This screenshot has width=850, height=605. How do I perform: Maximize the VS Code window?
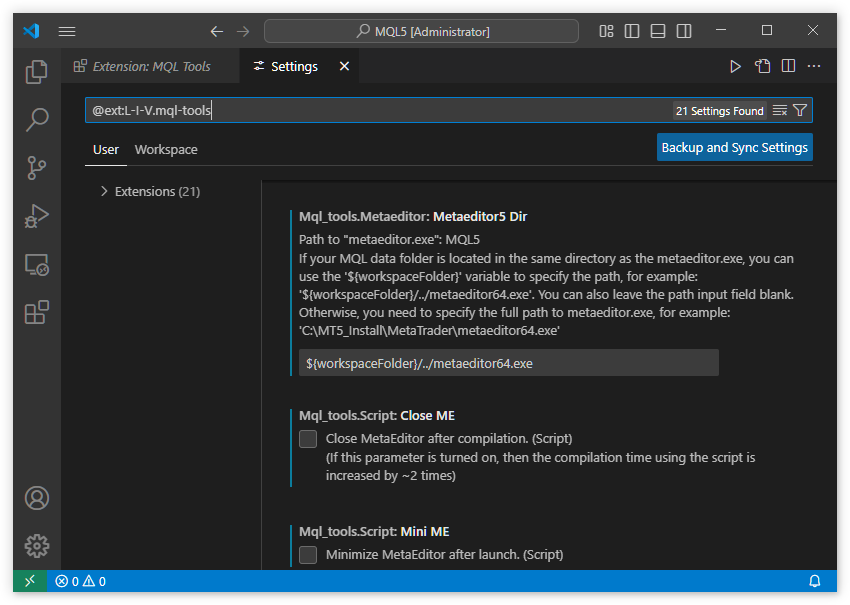pos(767,30)
